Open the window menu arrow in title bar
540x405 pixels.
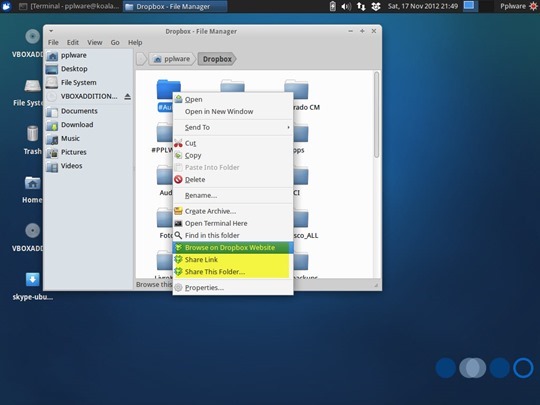(x=51, y=31)
